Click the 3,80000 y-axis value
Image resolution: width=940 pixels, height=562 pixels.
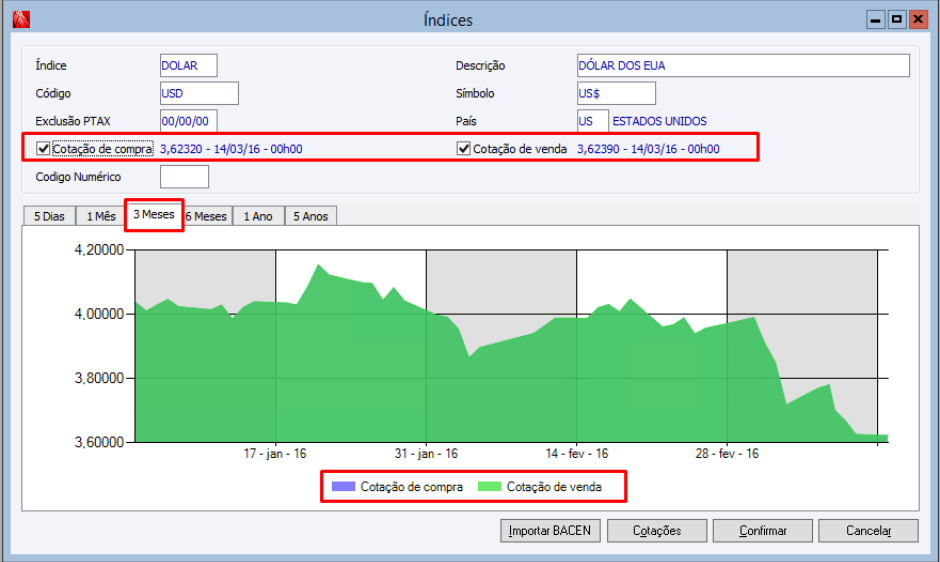pyautogui.click(x=99, y=378)
